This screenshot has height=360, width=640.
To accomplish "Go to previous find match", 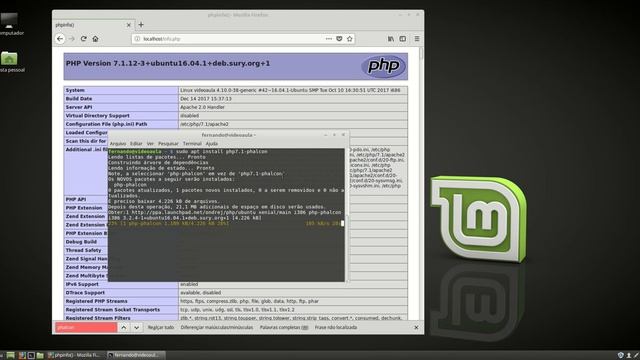I will [124, 327].
